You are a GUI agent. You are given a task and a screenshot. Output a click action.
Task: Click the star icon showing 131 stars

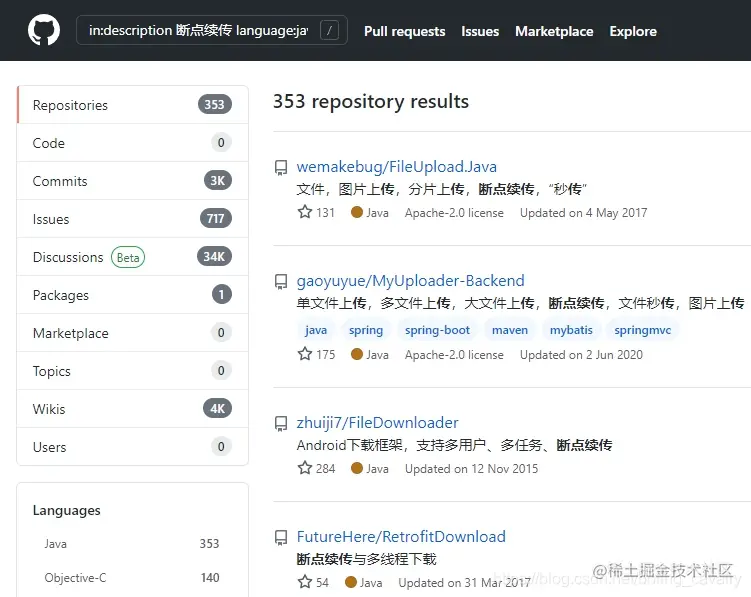(305, 212)
